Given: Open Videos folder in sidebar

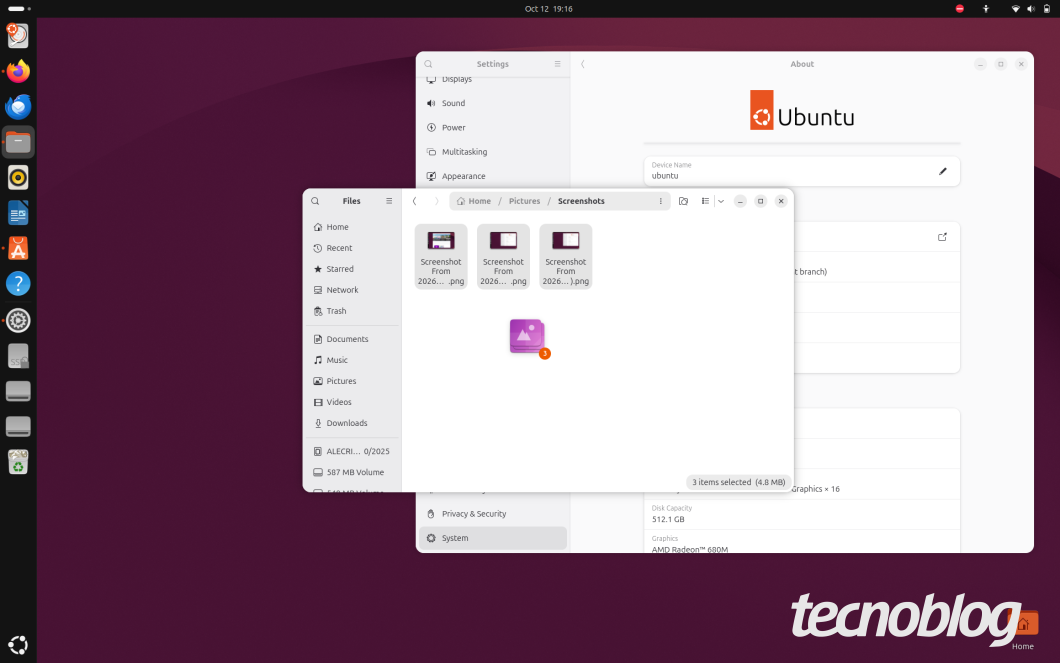Looking at the screenshot, I should tap(353, 402).
